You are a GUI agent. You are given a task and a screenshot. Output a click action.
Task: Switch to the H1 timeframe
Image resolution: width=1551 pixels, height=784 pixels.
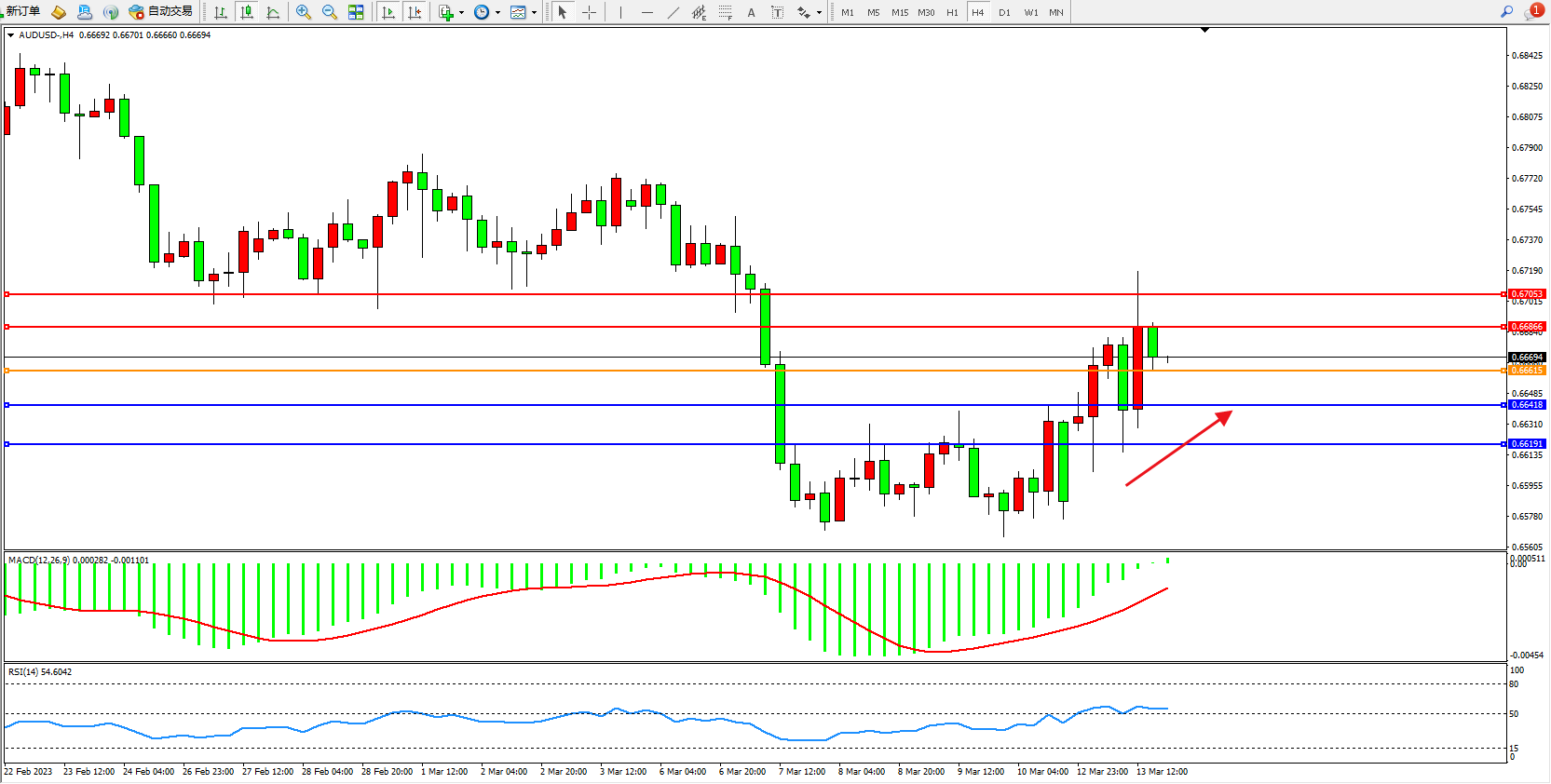click(952, 12)
